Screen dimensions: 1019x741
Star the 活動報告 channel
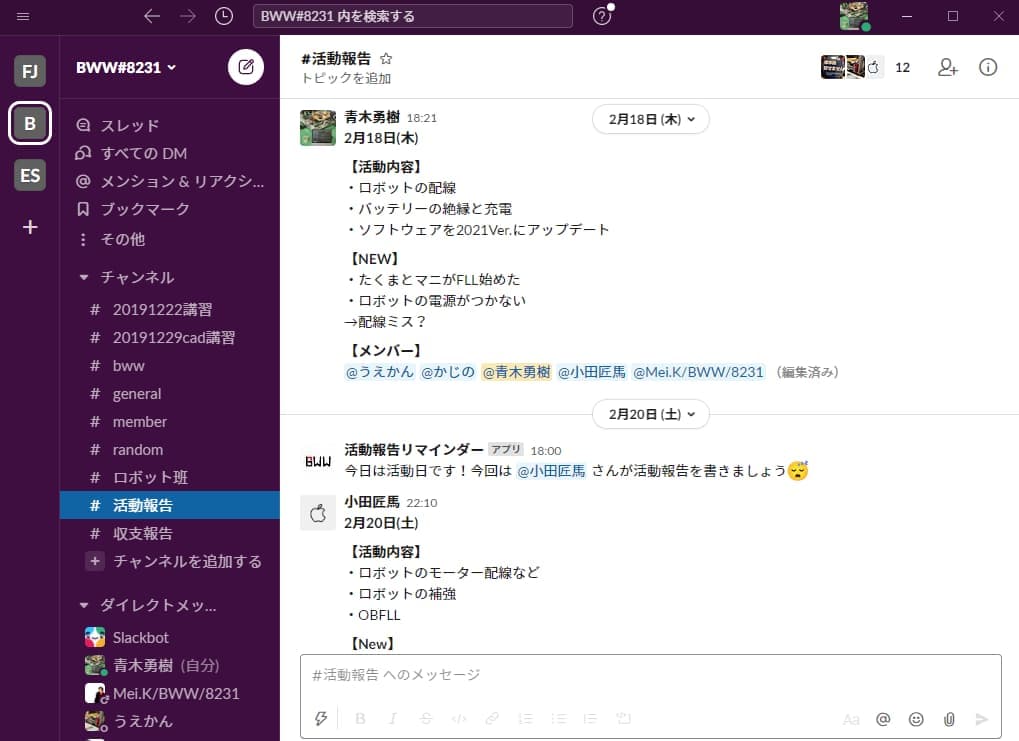pos(386,58)
